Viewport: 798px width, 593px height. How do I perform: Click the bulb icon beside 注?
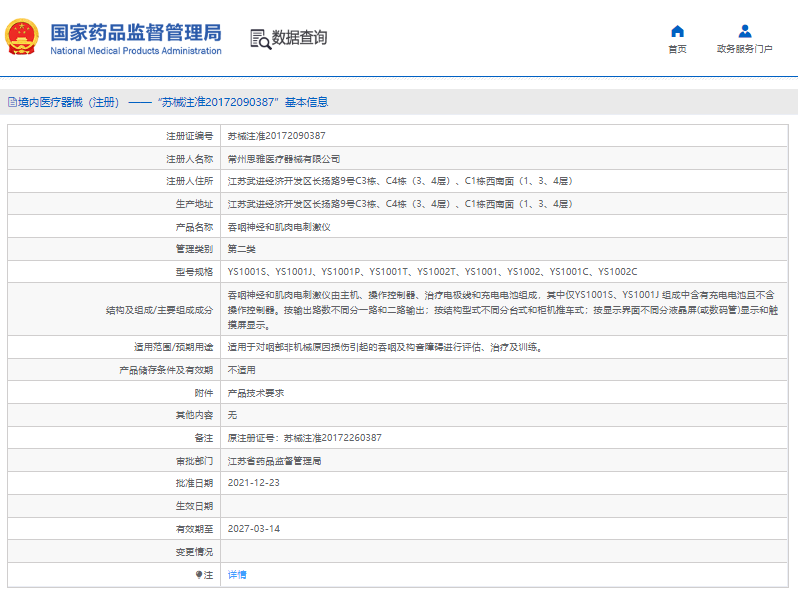click(x=199, y=575)
